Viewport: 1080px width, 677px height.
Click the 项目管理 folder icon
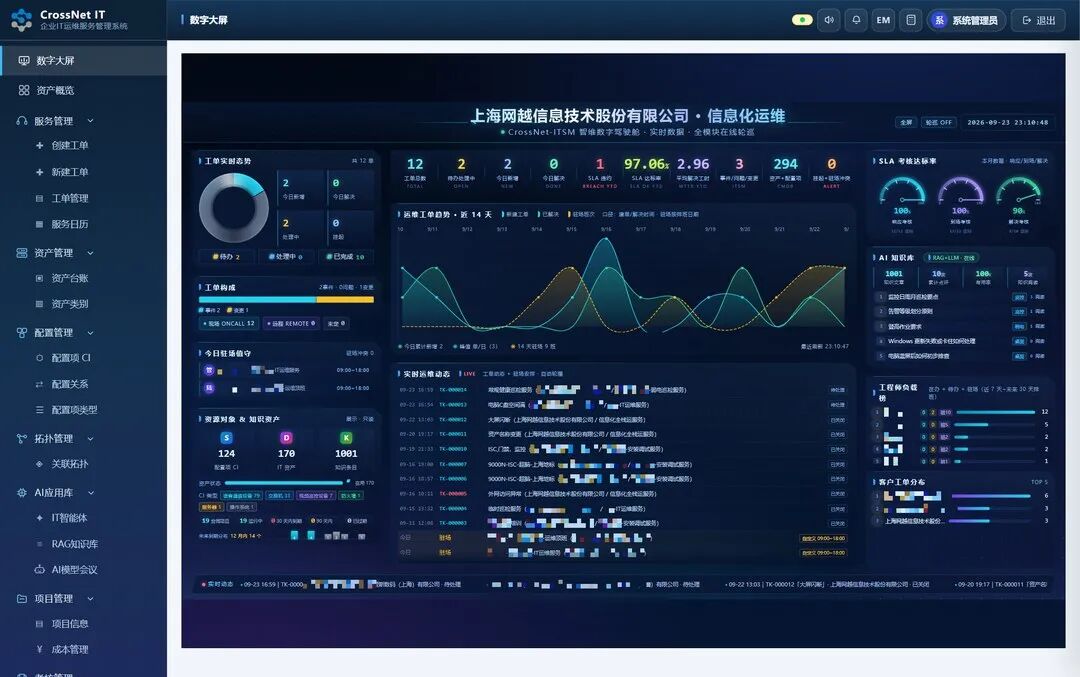(22, 598)
